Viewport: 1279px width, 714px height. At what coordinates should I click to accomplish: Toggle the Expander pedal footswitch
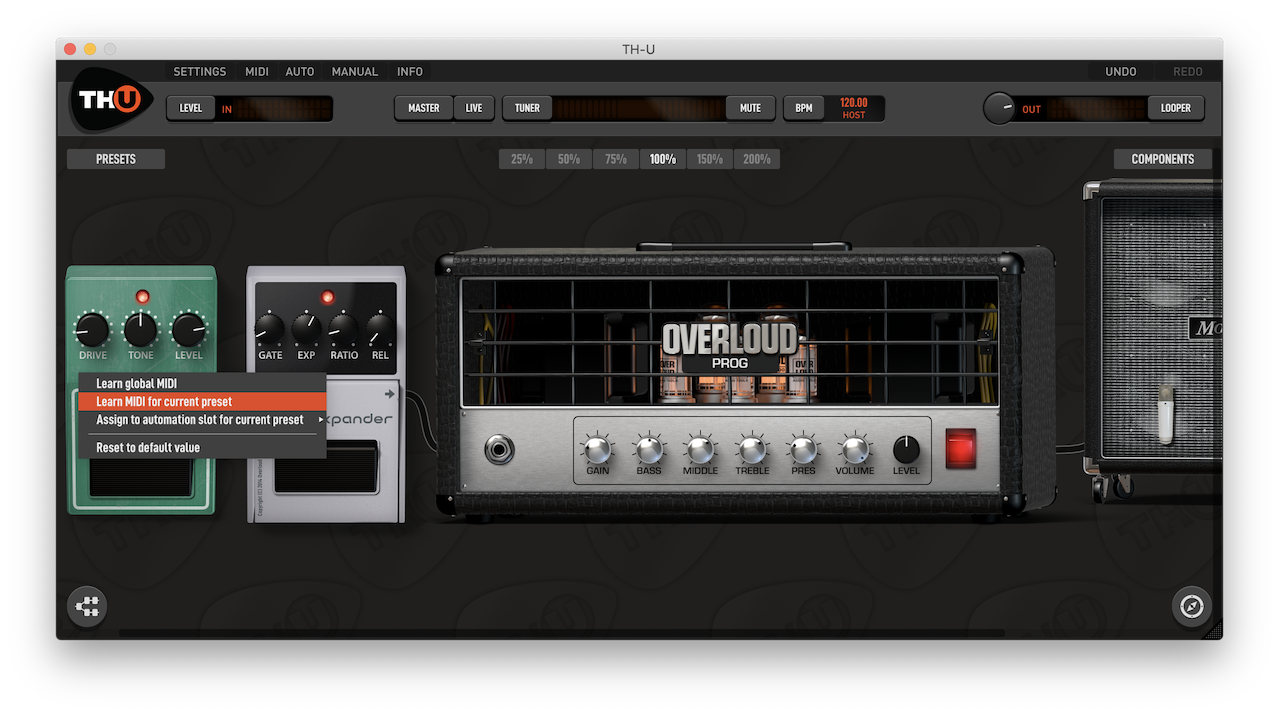(326, 470)
